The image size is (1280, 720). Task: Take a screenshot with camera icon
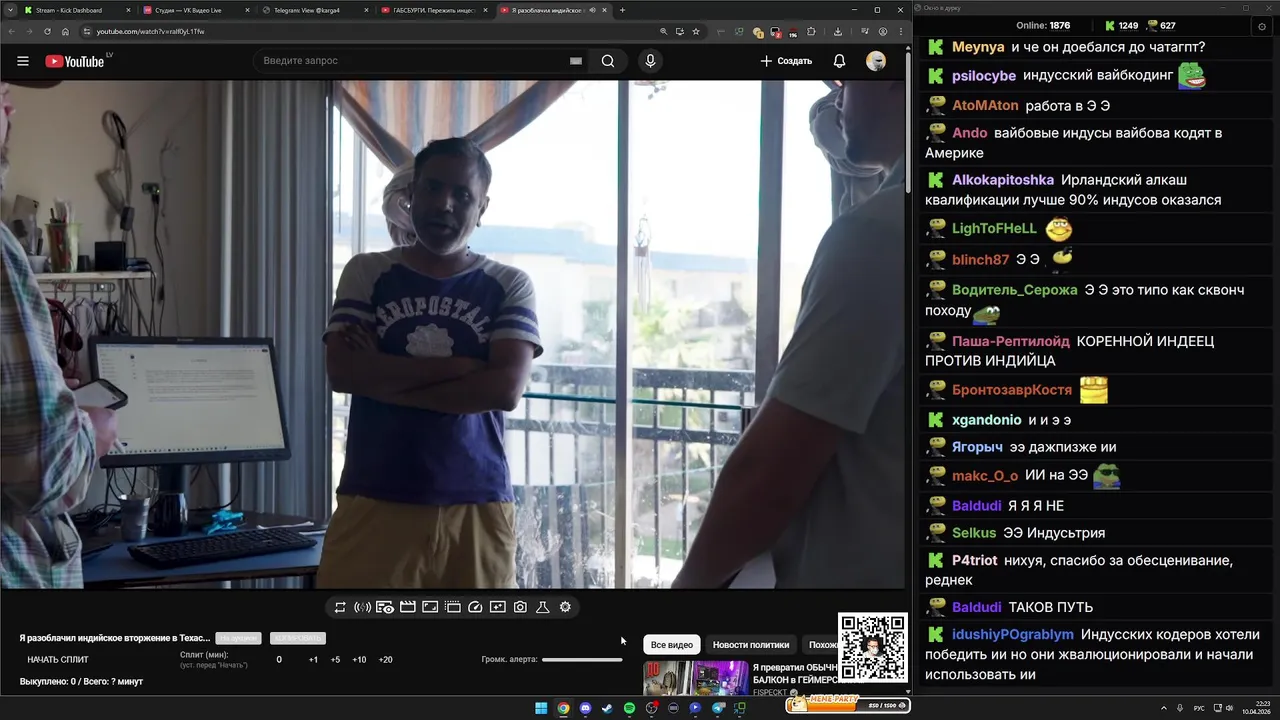coord(520,607)
